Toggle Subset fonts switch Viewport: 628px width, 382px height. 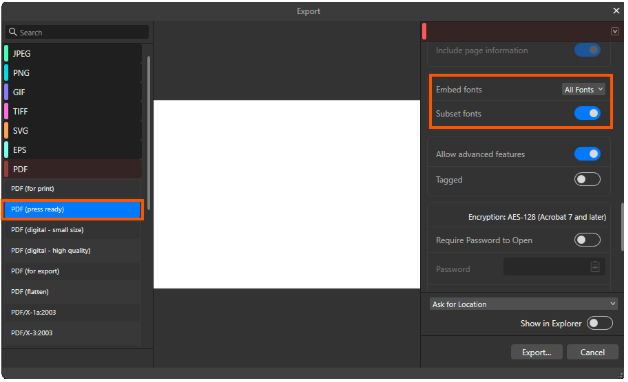click(587, 113)
